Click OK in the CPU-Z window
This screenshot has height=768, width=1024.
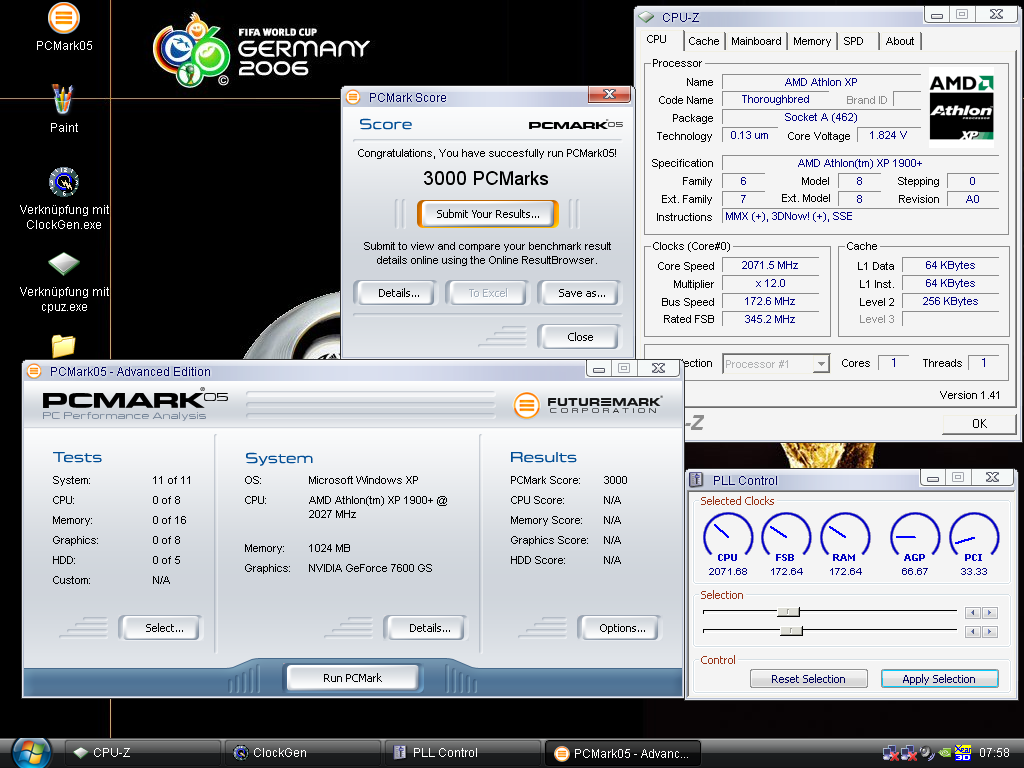pos(979,424)
